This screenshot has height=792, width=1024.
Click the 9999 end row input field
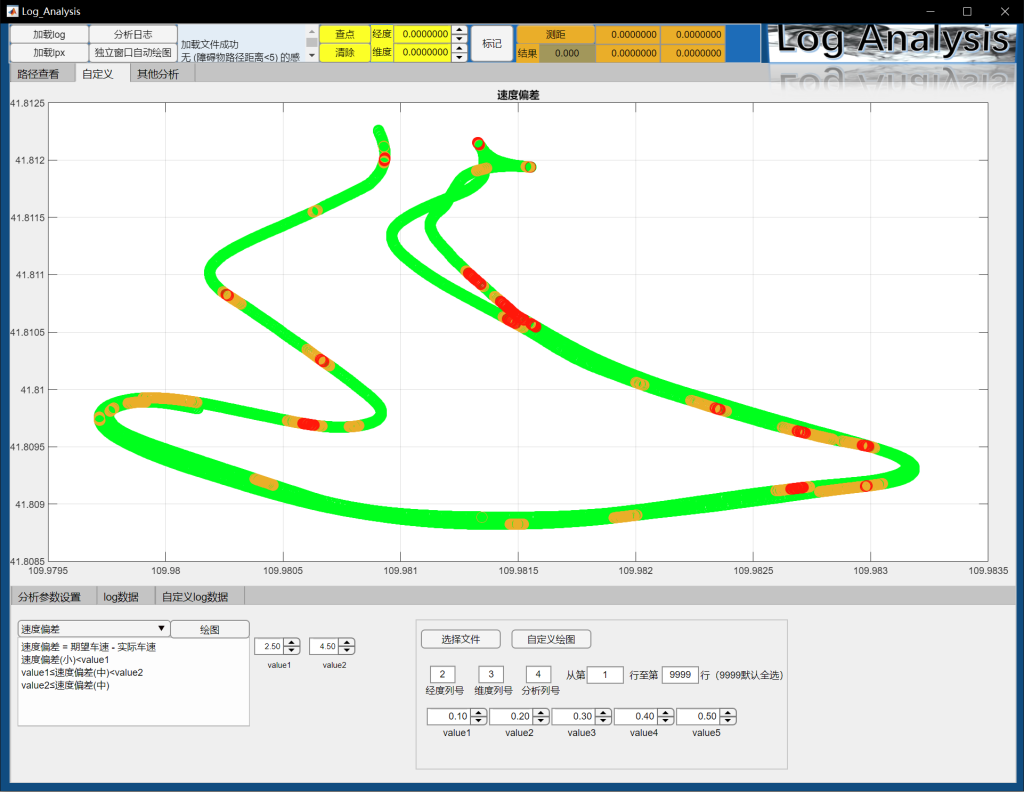(x=679, y=675)
